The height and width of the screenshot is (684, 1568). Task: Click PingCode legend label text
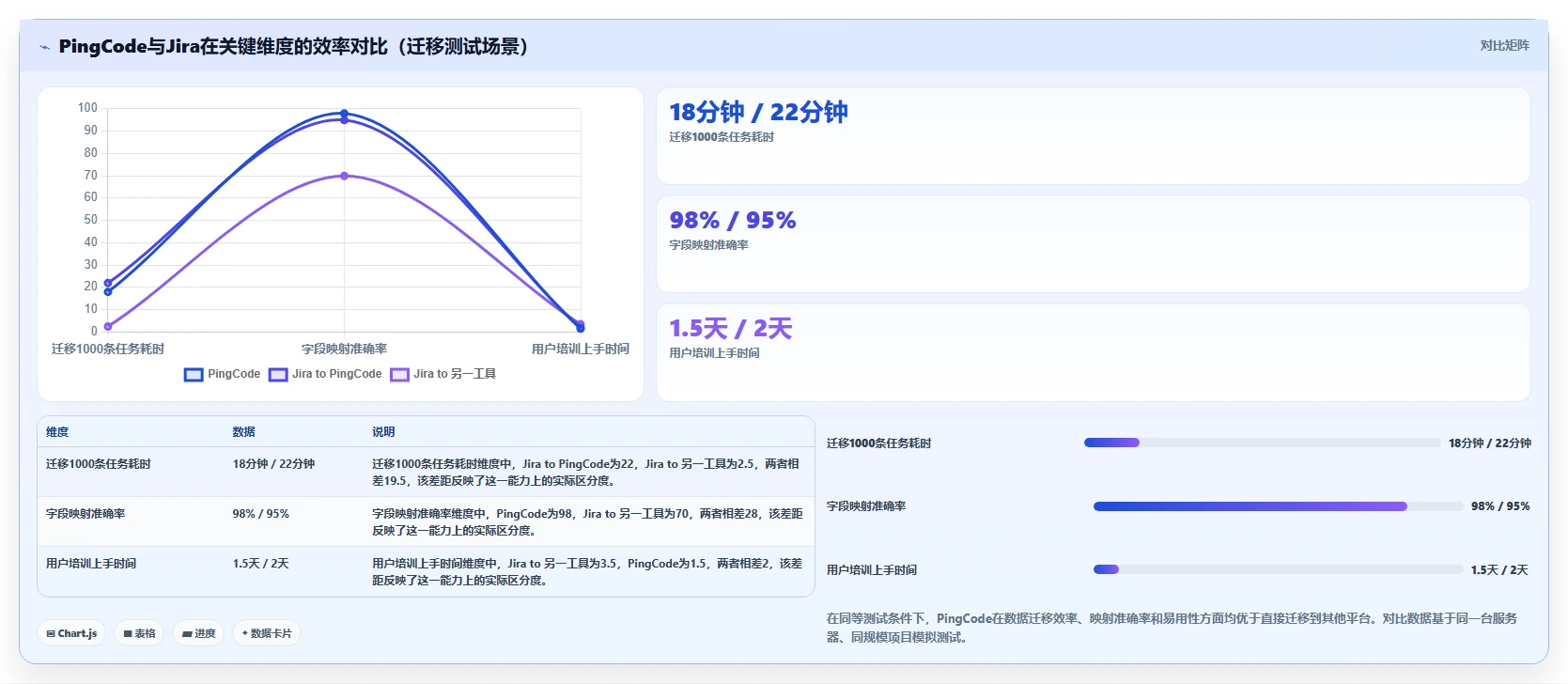click(234, 374)
